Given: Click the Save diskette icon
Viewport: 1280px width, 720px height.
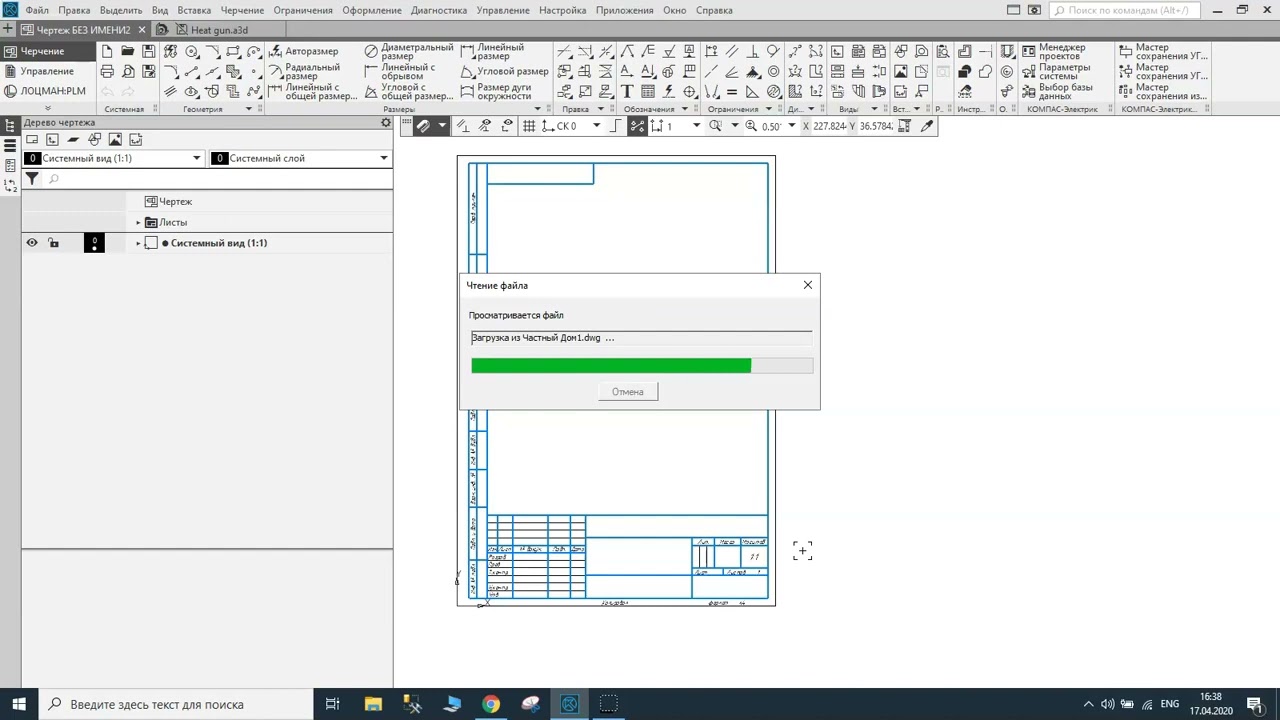Looking at the screenshot, I should pos(149,51).
